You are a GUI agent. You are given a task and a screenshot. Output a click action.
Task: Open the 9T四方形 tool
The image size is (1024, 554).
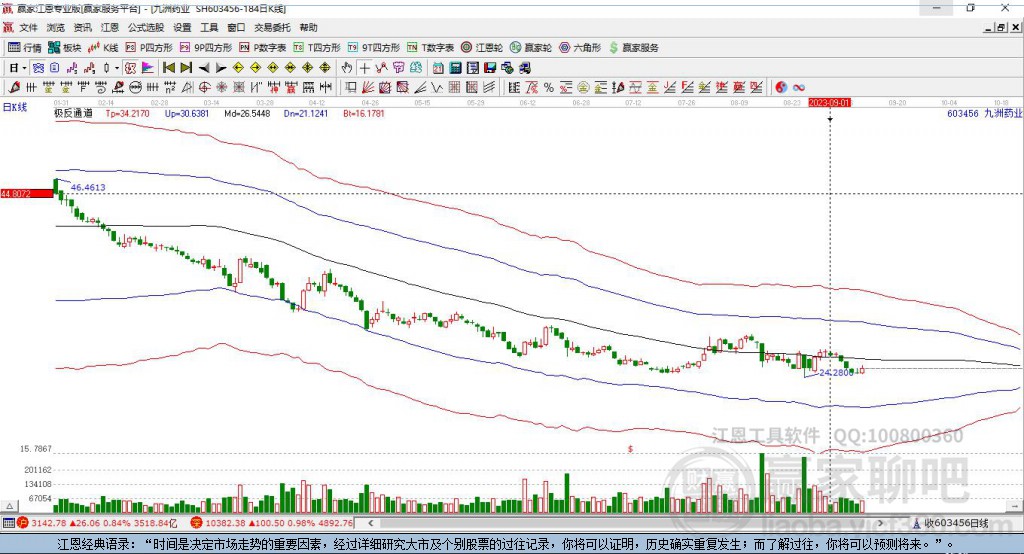[x=374, y=48]
